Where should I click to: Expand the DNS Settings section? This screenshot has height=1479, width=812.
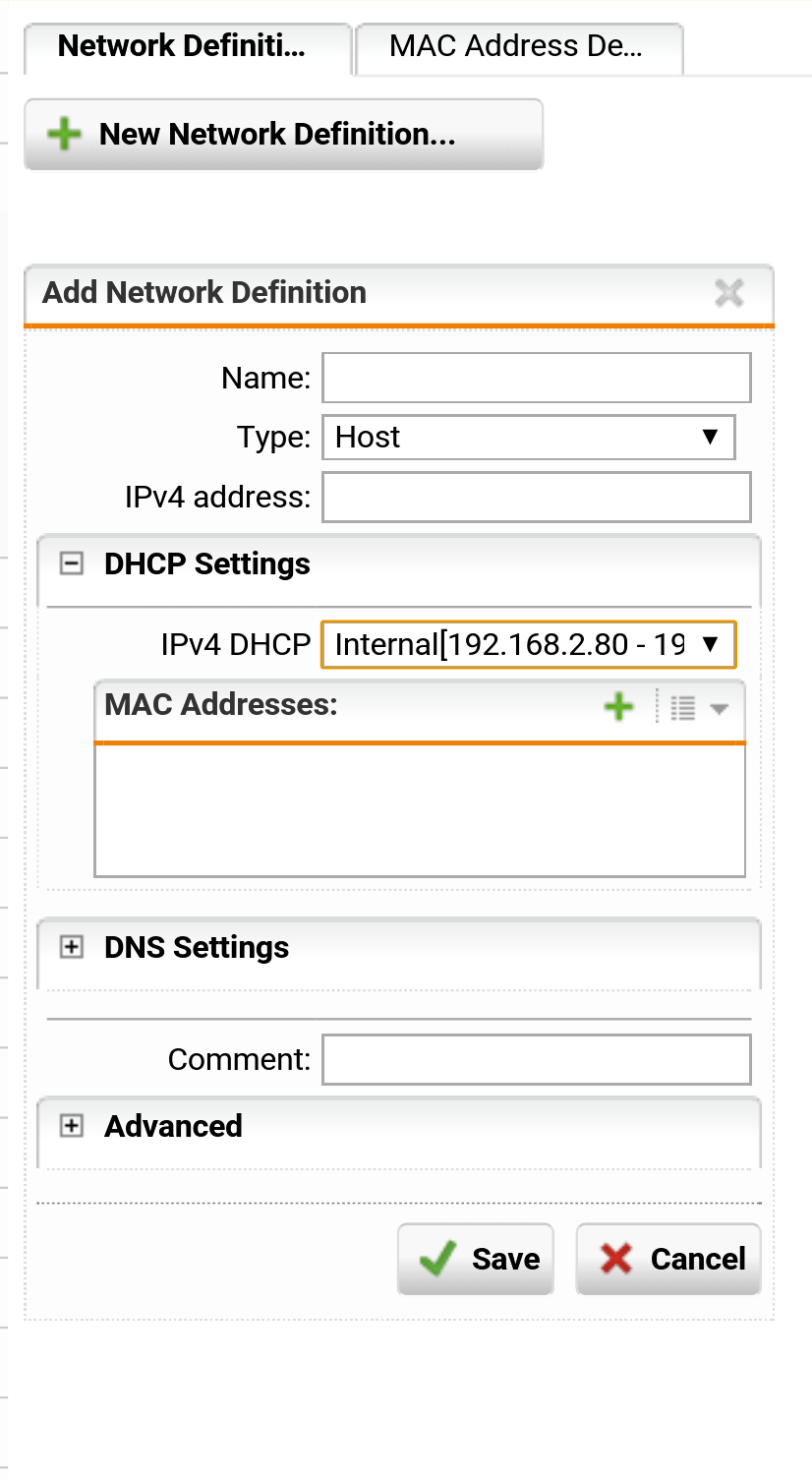72,947
